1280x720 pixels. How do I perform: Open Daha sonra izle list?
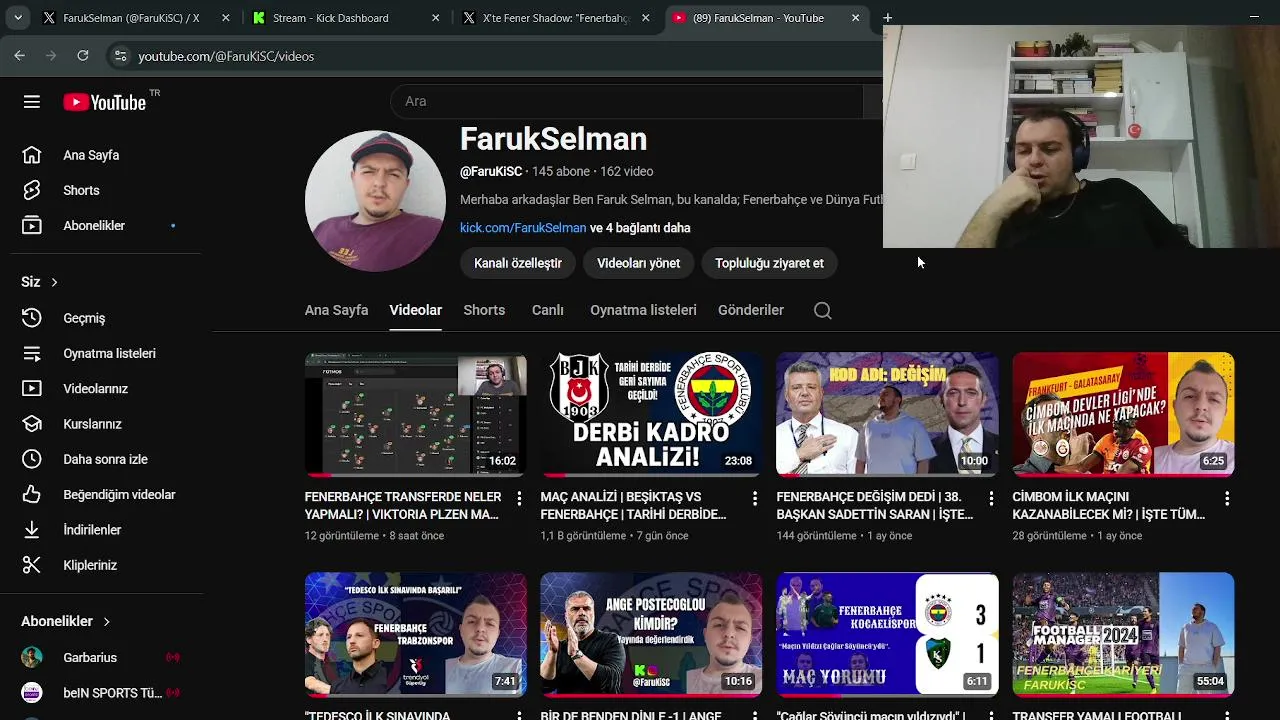point(106,459)
